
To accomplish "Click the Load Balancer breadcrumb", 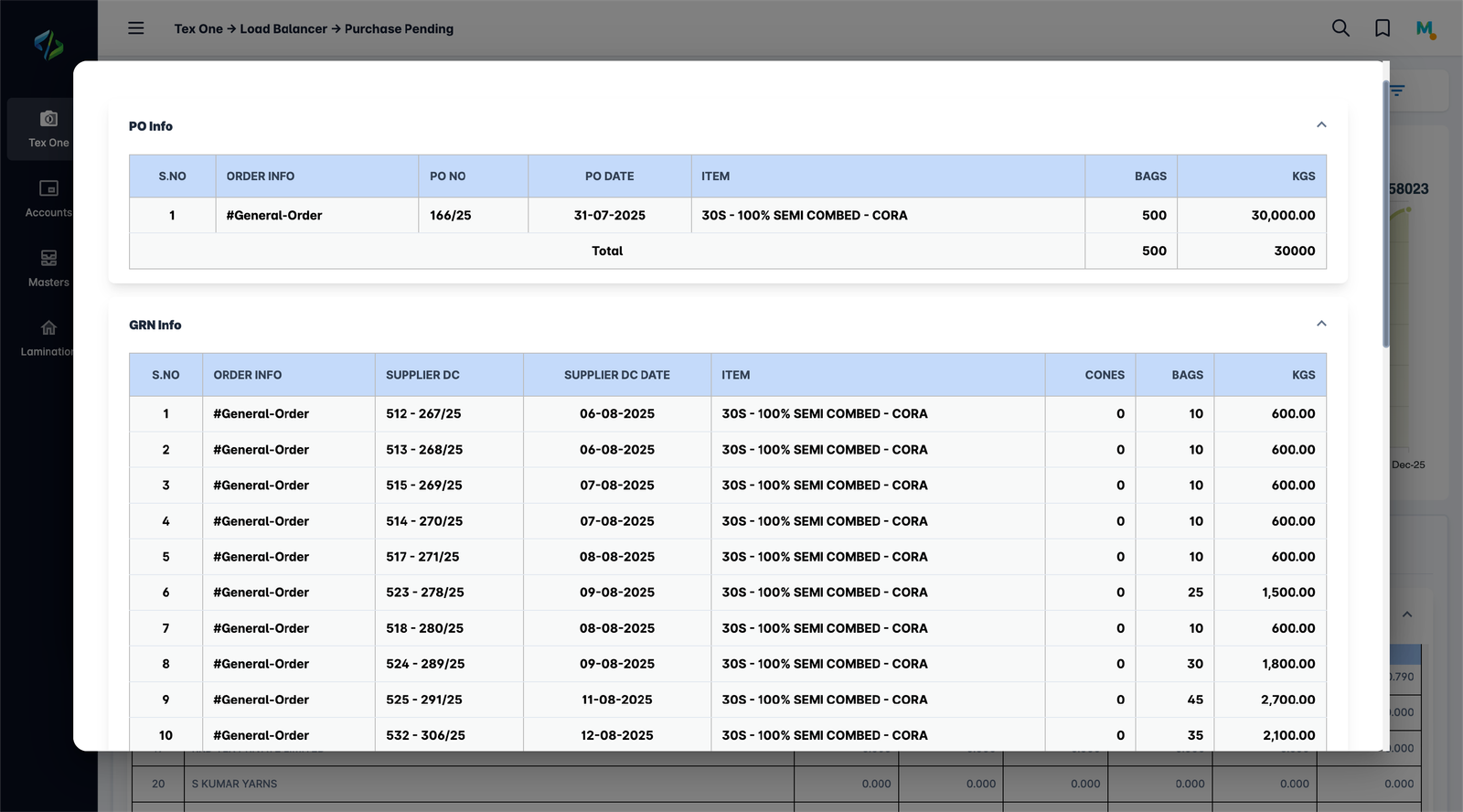I will click(283, 29).
